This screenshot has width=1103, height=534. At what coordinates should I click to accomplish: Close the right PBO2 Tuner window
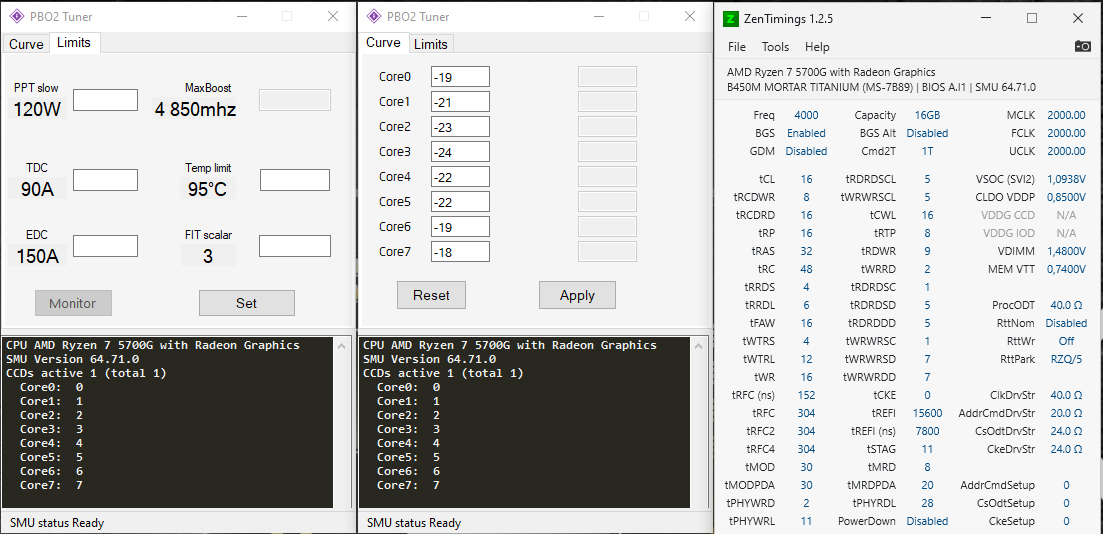coord(689,16)
